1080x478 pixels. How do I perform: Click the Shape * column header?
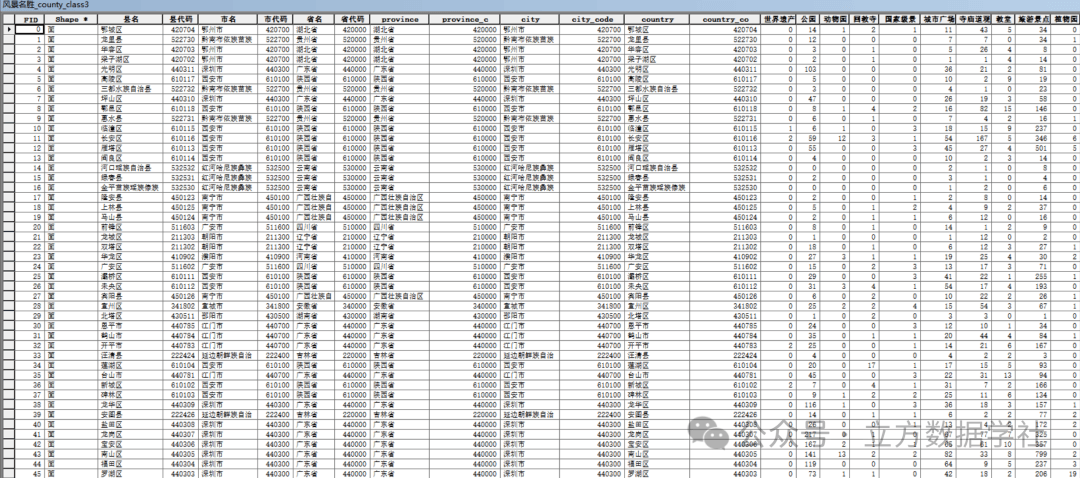[72, 19]
